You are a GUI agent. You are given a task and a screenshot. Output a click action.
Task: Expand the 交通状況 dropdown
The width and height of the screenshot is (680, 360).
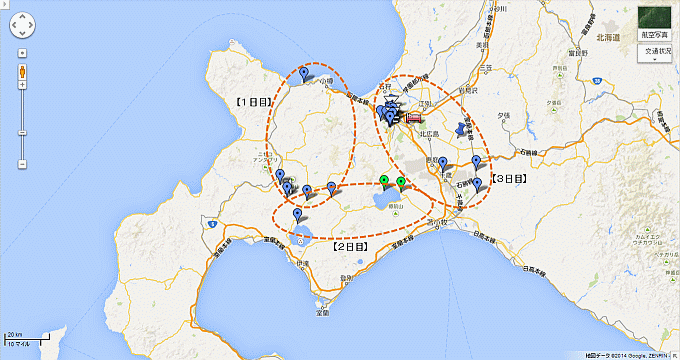click(654, 53)
